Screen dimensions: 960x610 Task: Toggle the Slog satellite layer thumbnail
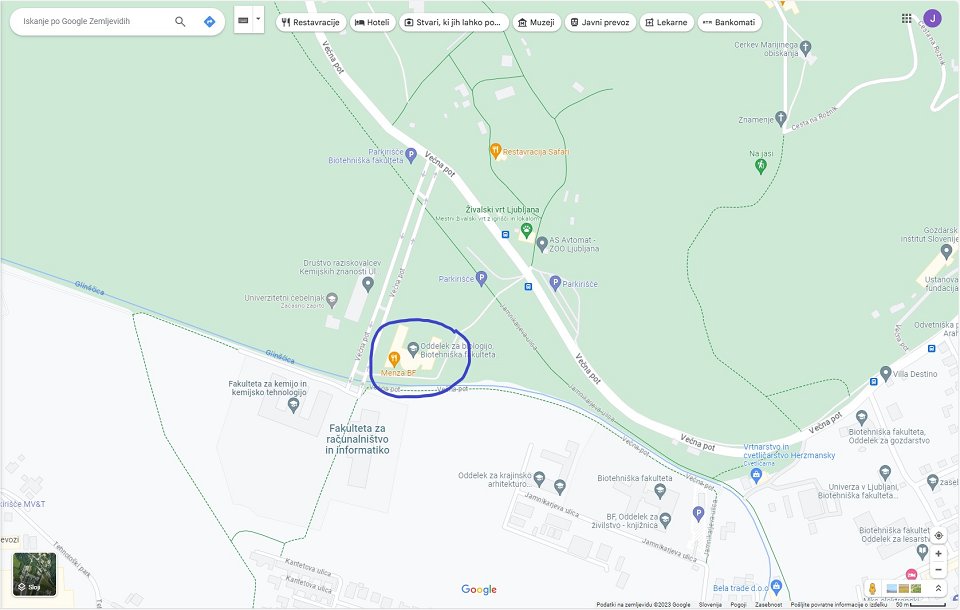(34, 574)
